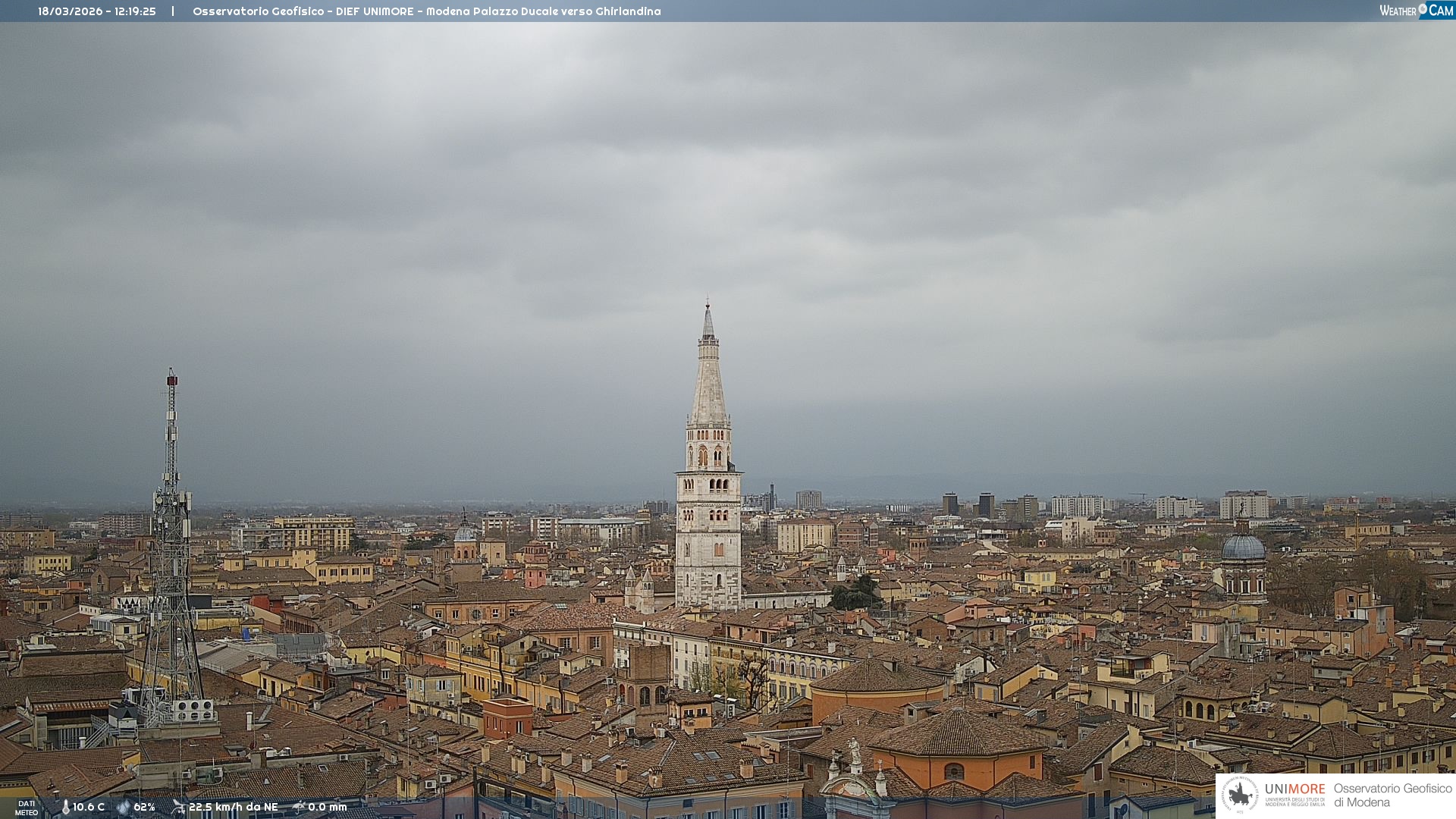Click the DATI METEO label

coord(27,808)
